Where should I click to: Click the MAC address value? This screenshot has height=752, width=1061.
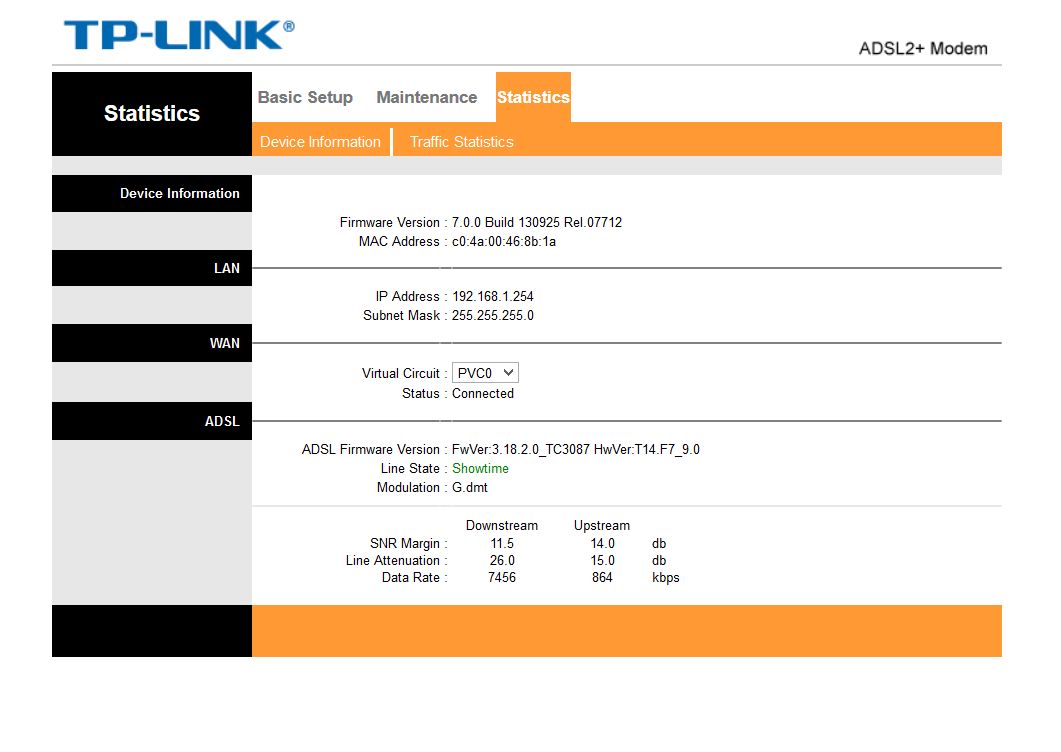(x=504, y=241)
